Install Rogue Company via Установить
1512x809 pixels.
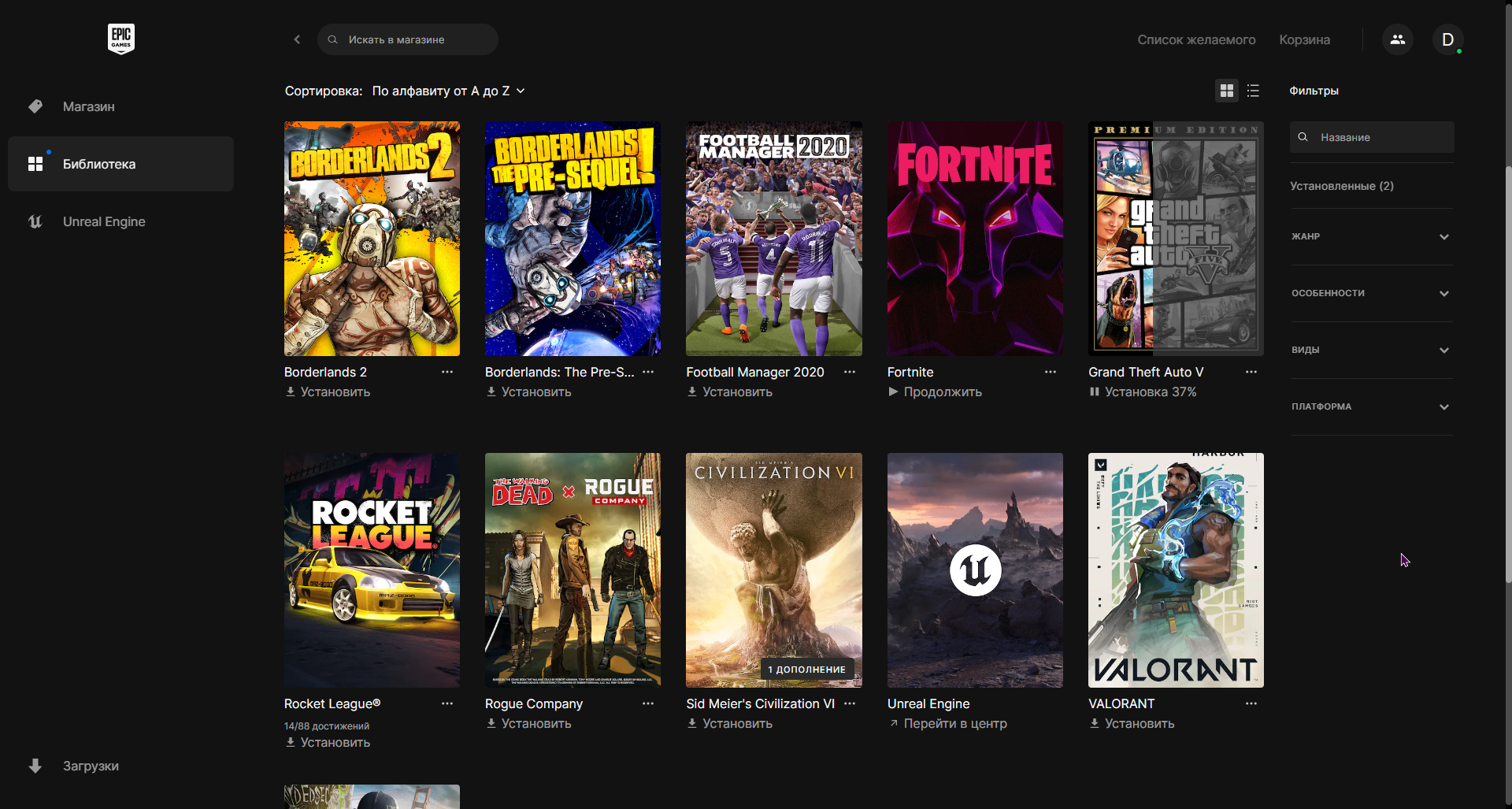[x=528, y=723]
